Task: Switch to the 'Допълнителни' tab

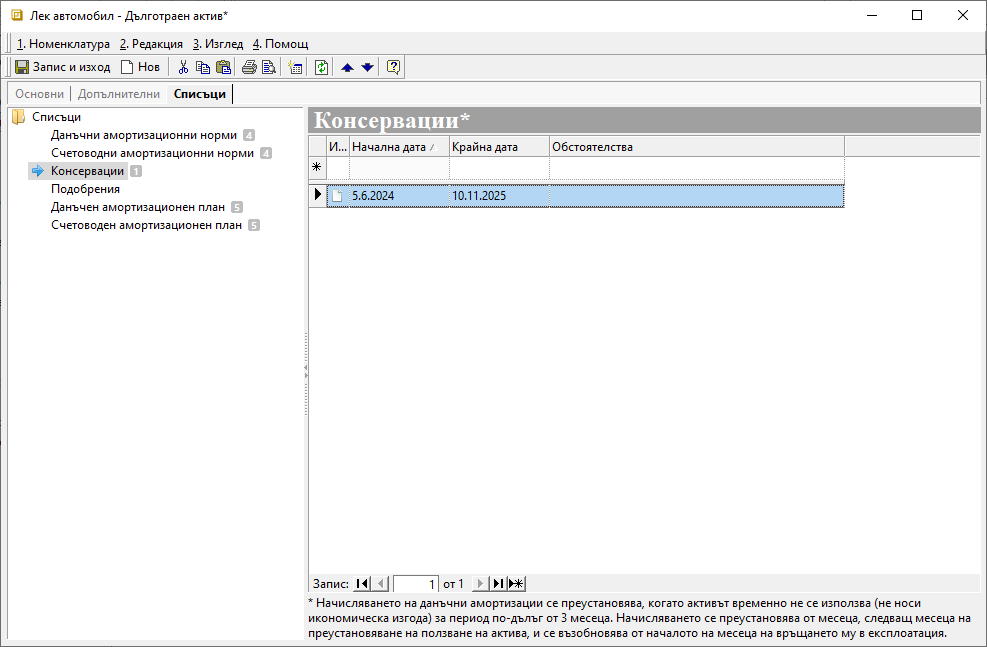Action: coord(118,94)
